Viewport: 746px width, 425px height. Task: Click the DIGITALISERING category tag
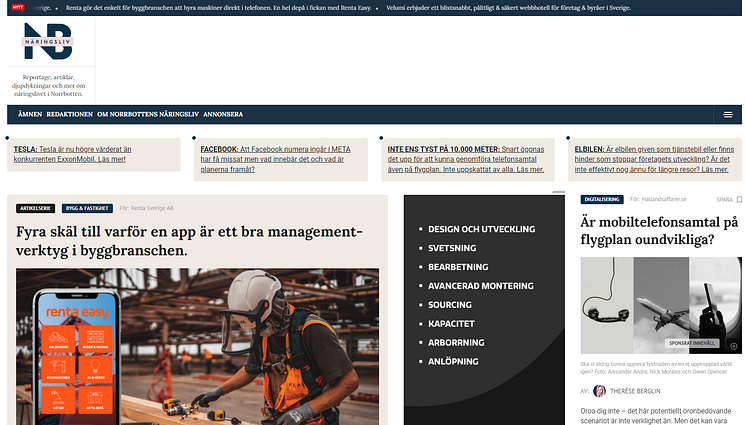tap(603, 199)
